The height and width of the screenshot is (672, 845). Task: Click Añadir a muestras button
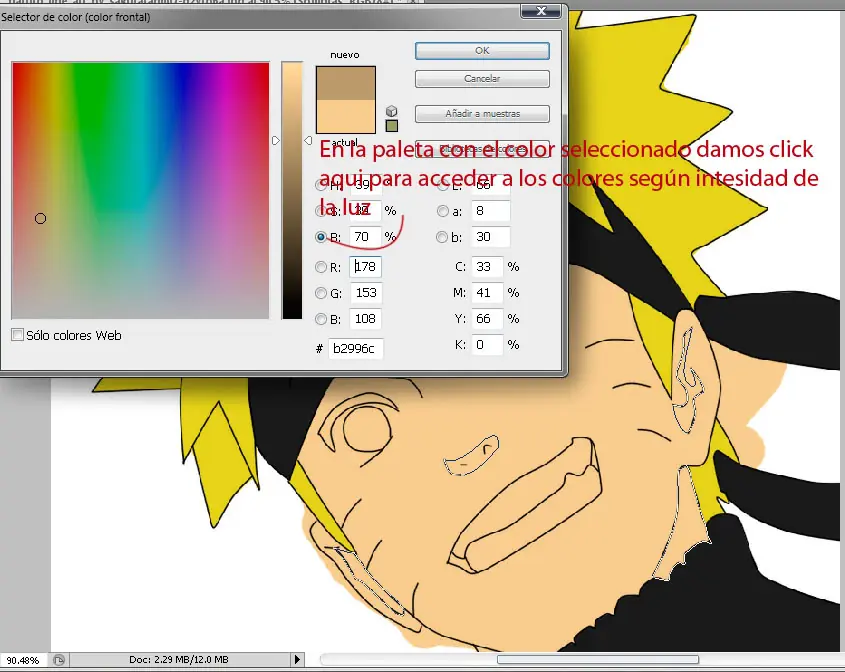pyautogui.click(x=482, y=114)
